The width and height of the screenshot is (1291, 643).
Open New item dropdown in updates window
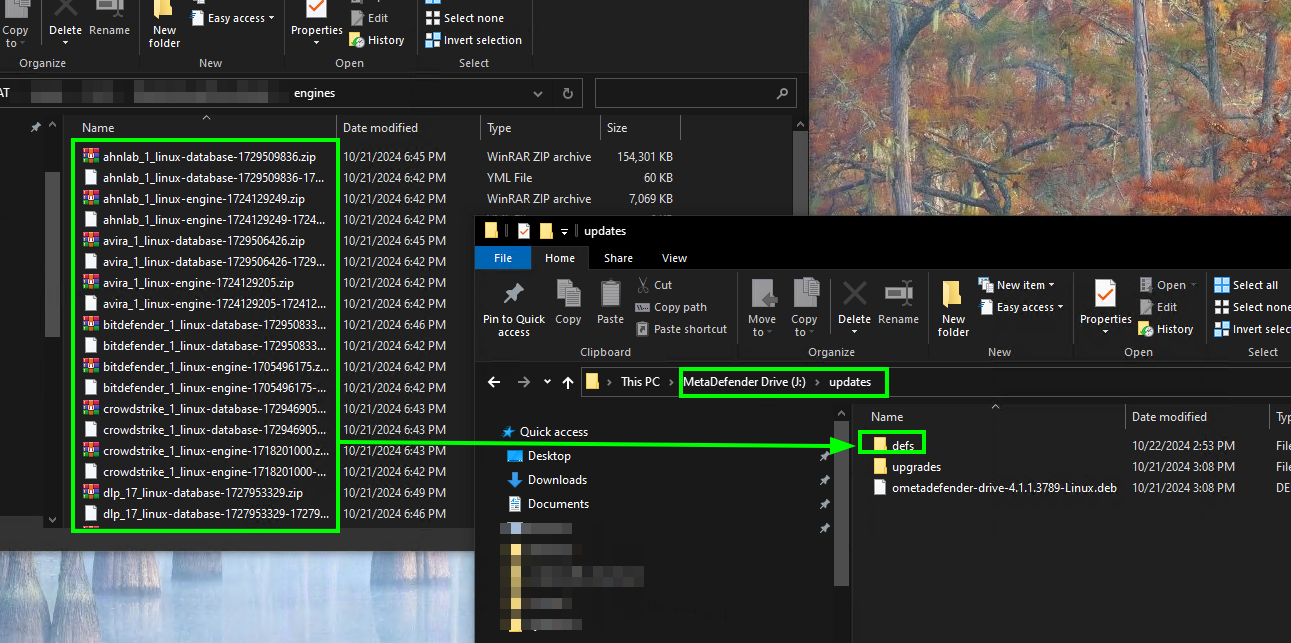tap(1016, 285)
